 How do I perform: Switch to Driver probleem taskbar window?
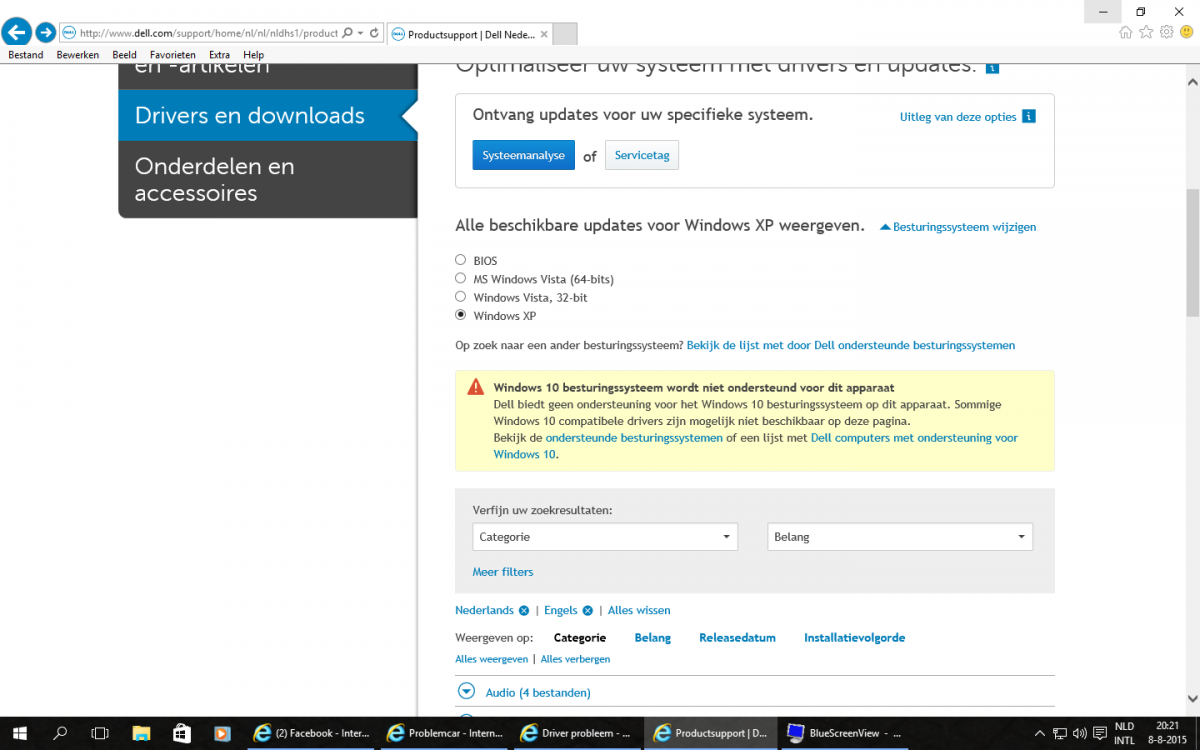coord(576,733)
